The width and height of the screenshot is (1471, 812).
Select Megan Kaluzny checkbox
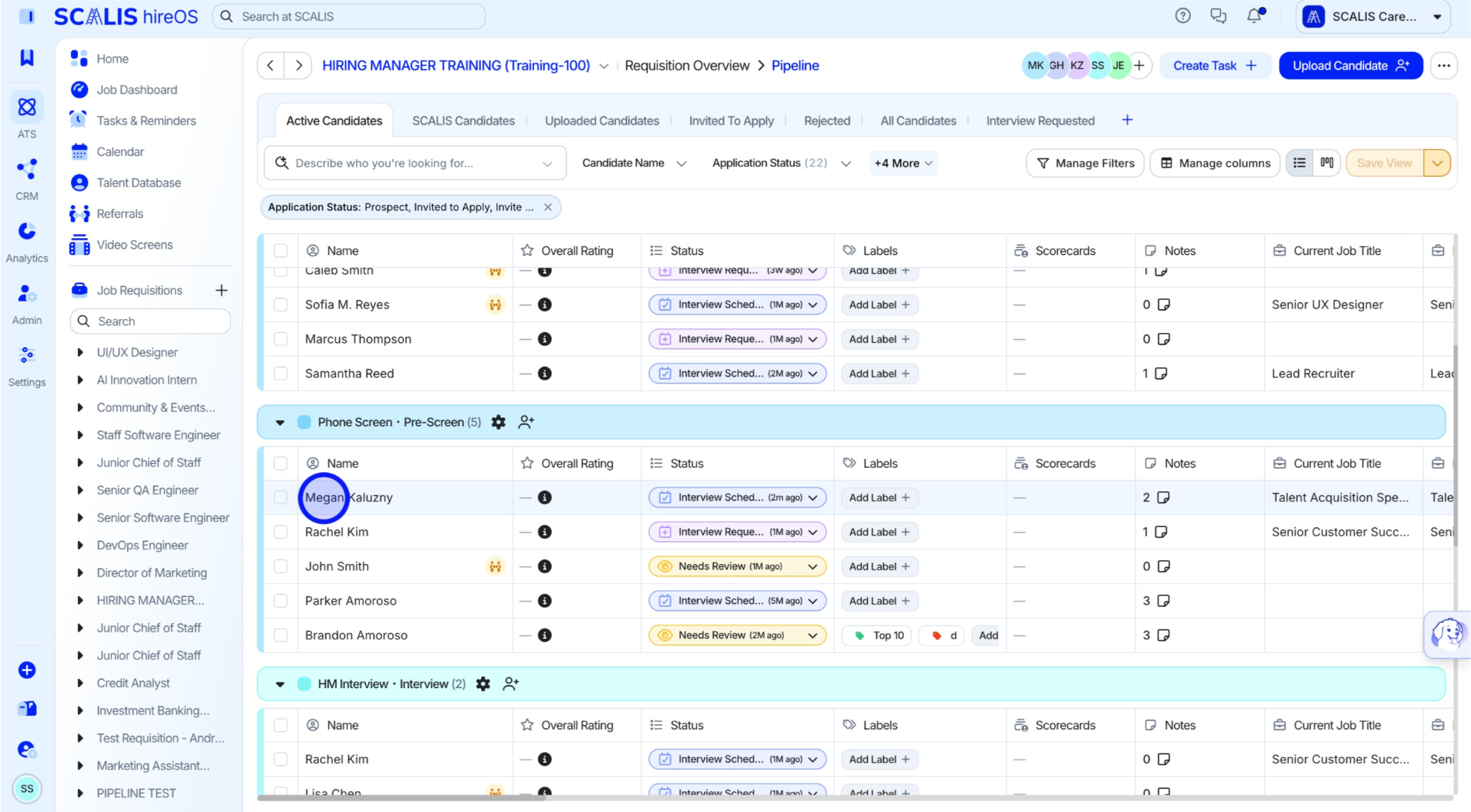(x=281, y=497)
